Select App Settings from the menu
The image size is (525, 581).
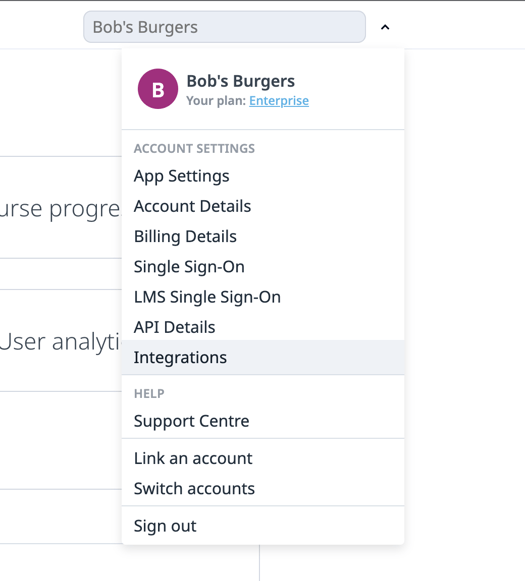click(263, 176)
